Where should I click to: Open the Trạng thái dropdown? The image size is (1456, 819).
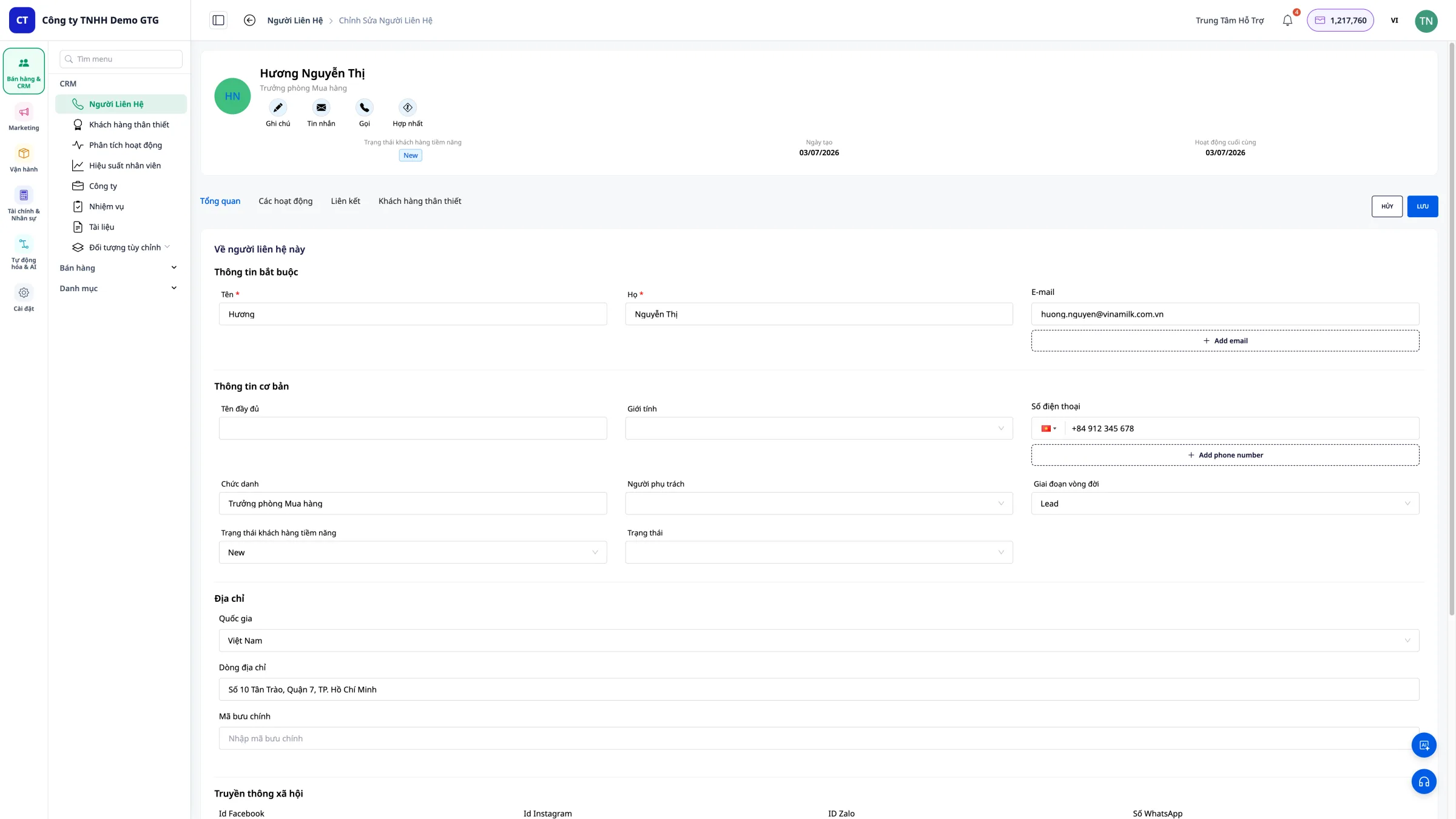[819, 553]
